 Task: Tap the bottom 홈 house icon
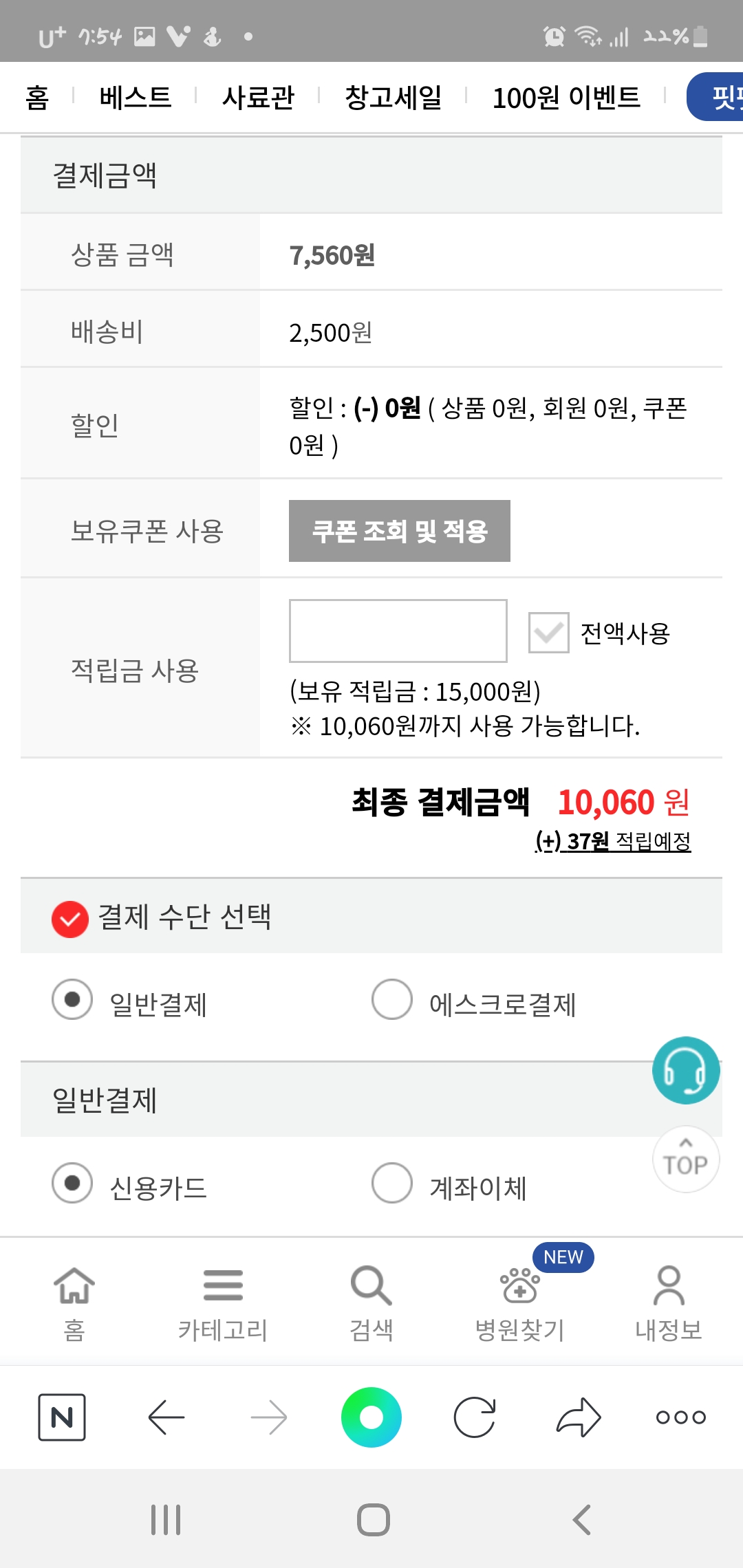pyautogui.click(x=74, y=1285)
